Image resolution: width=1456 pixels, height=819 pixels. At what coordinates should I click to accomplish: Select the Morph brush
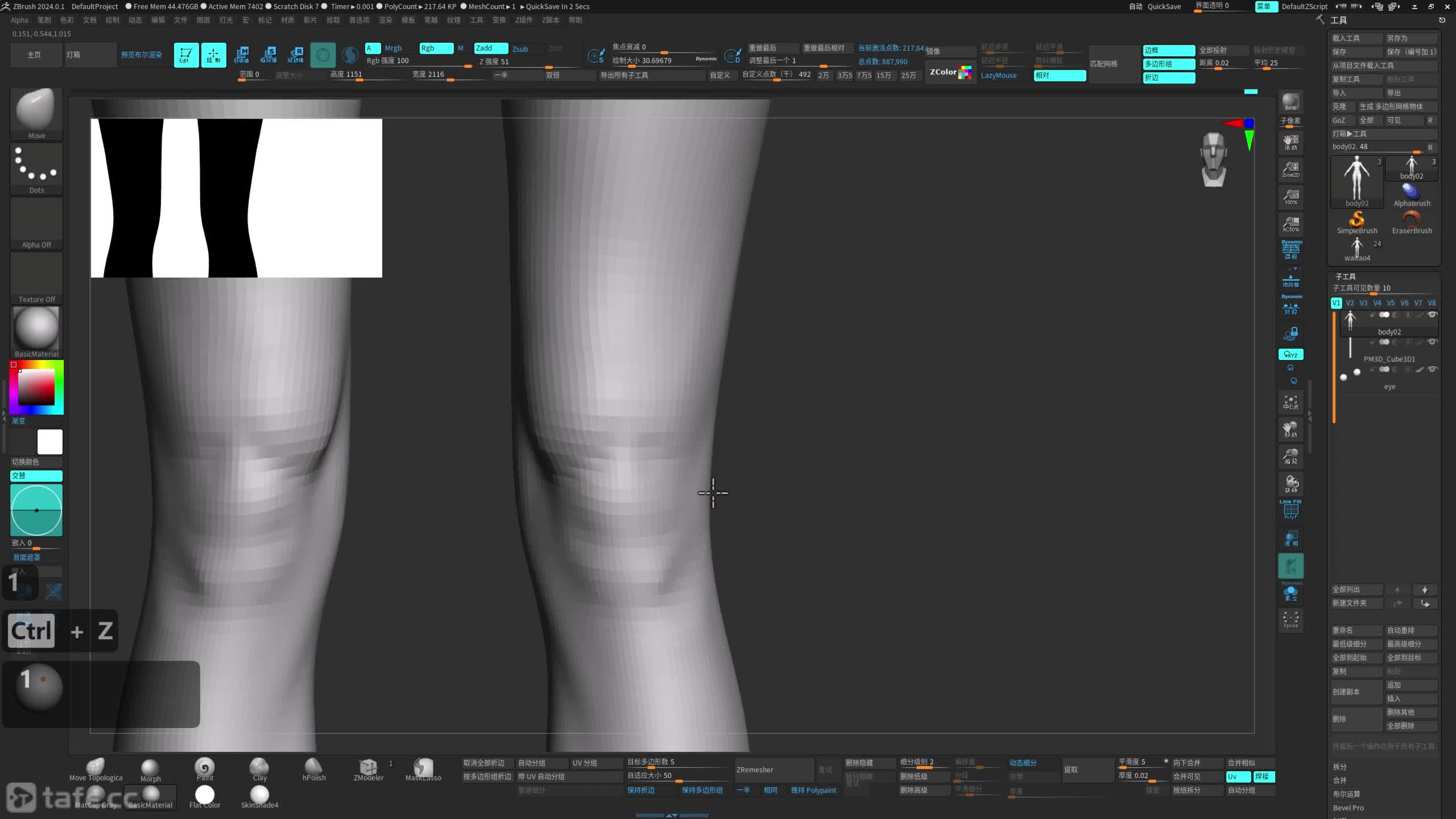(150, 770)
